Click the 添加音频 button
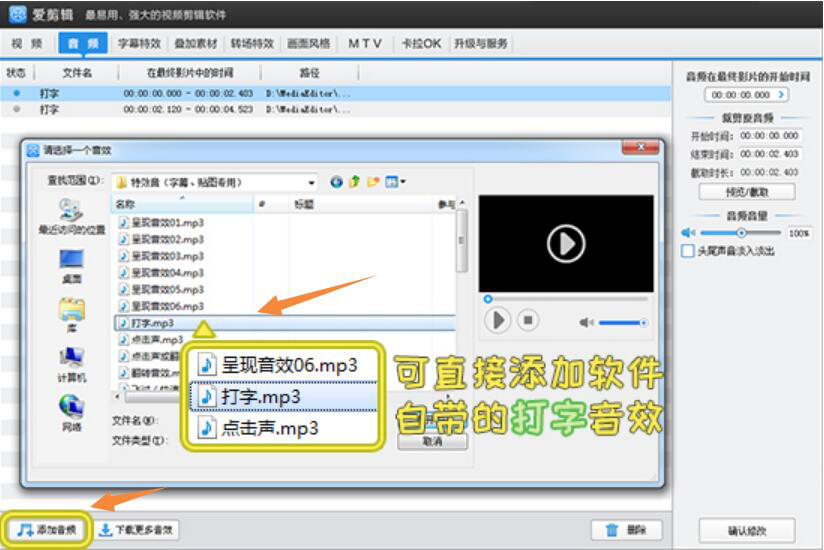Screen dimensions: 824x550 (x=47, y=530)
